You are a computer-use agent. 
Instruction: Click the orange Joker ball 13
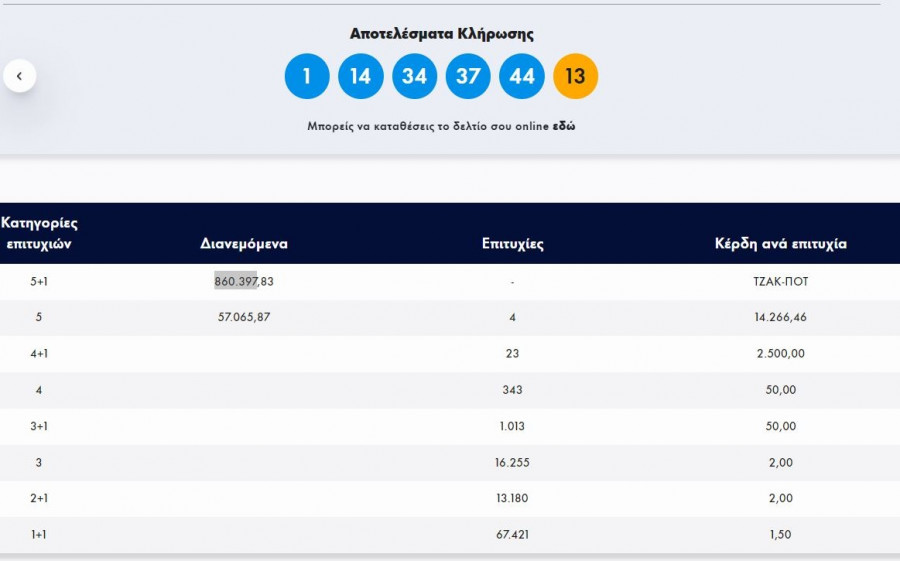click(x=575, y=76)
